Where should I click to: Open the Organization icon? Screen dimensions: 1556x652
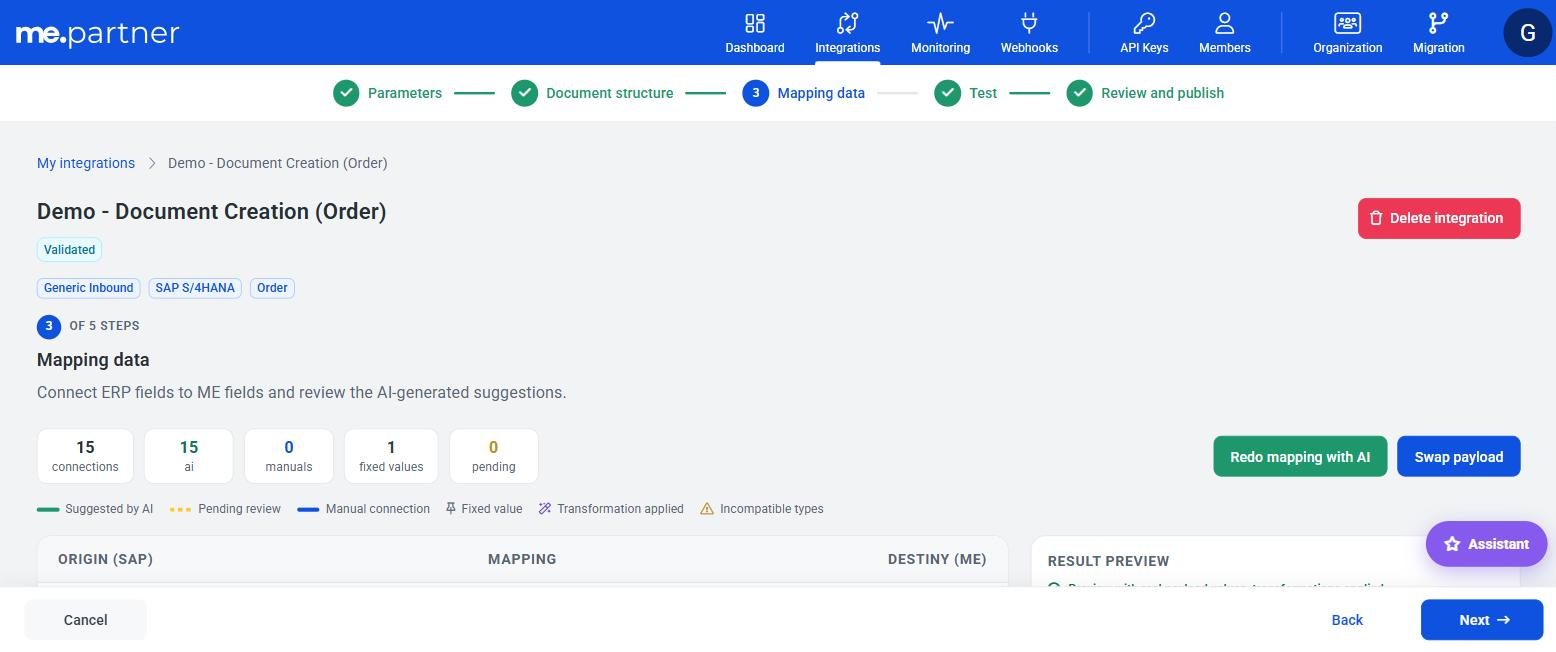[1348, 23]
